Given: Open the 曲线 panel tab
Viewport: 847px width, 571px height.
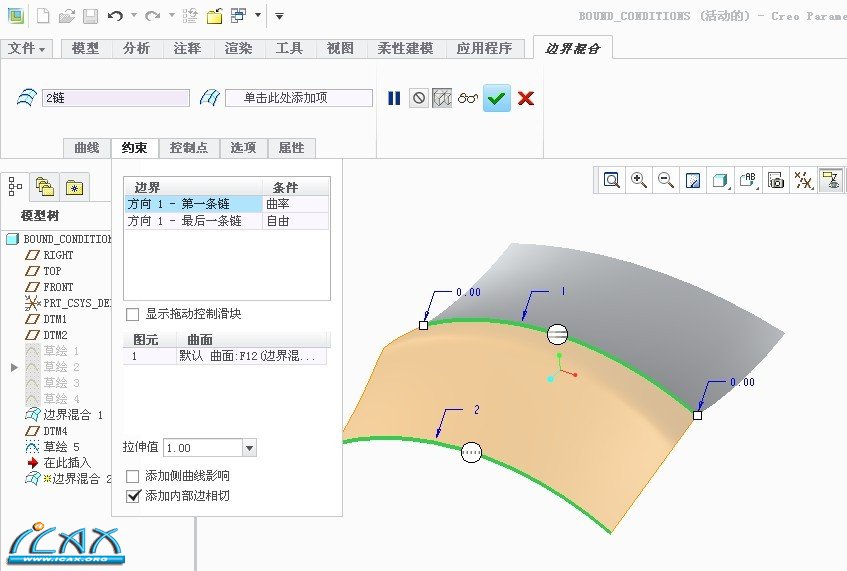Looking at the screenshot, I should coord(86,148).
